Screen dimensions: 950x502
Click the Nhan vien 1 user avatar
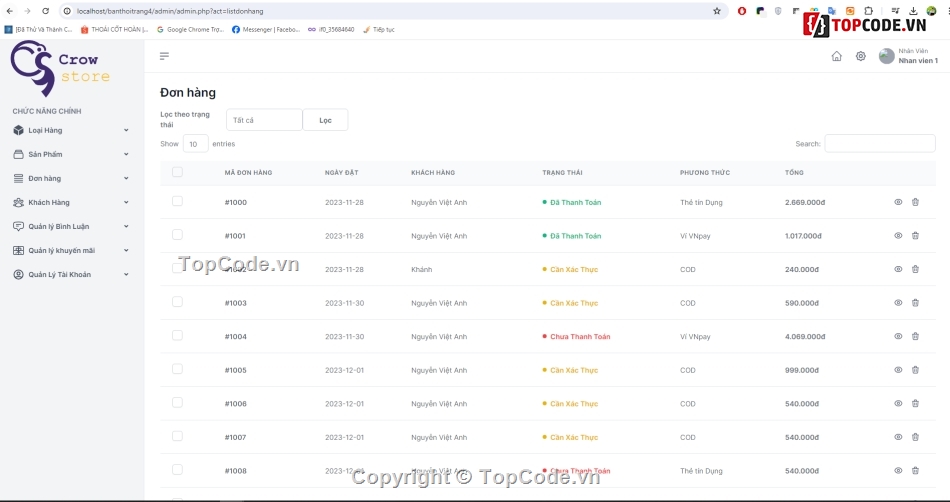point(886,56)
